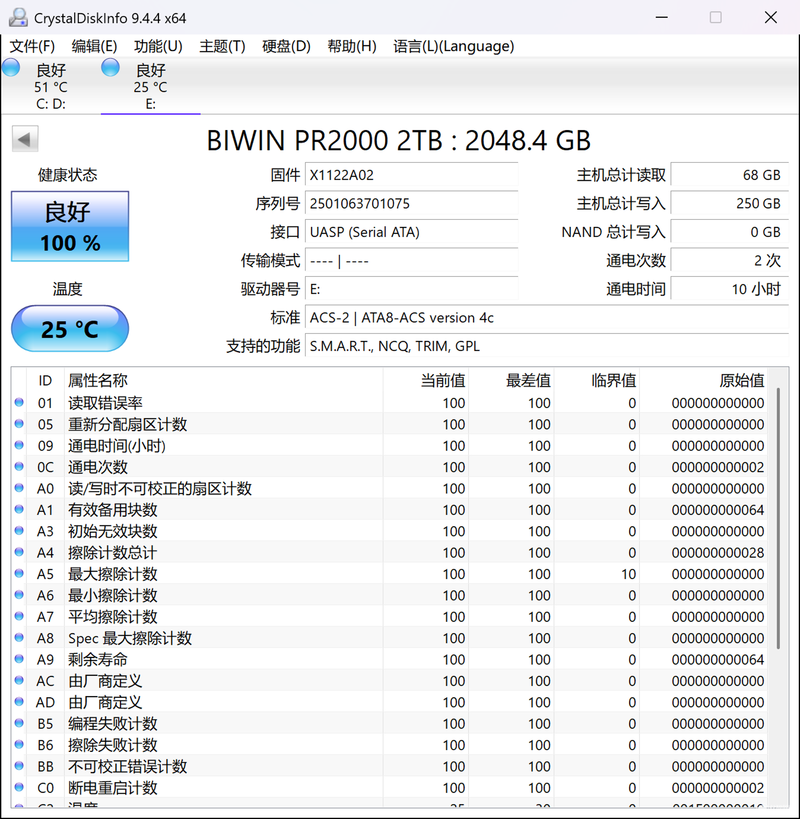Select the status orb for disk E:

tap(110, 68)
